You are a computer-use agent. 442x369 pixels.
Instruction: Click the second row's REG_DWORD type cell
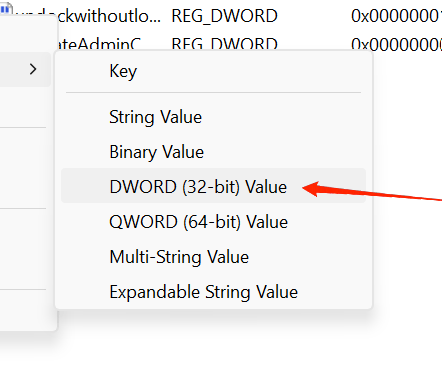[x=224, y=43]
